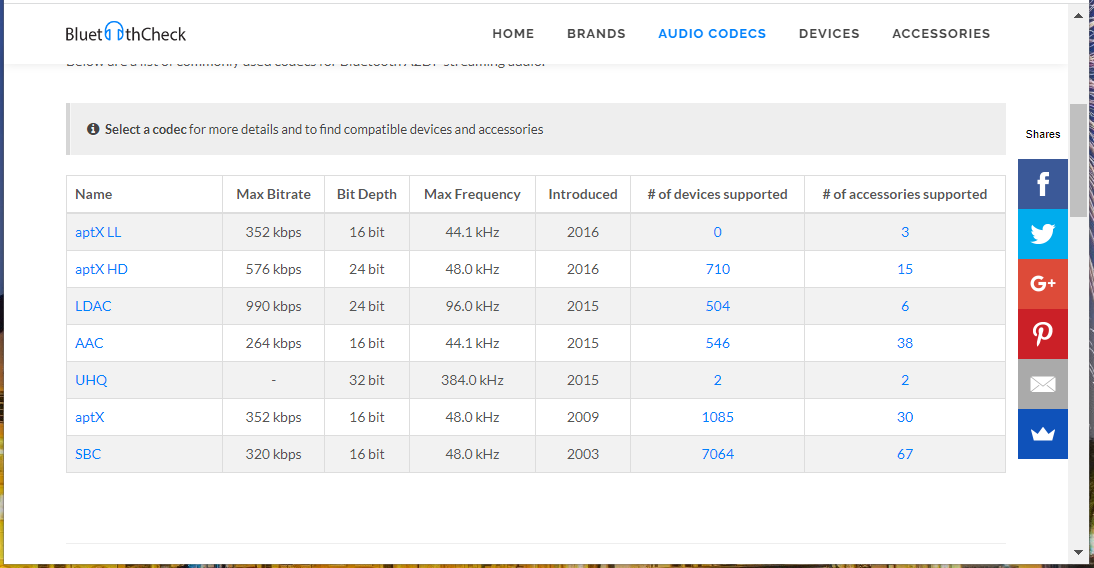1094x568 pixels.
Task: View 30 accessories supporting aptX
Action: [x=905, y=417]
